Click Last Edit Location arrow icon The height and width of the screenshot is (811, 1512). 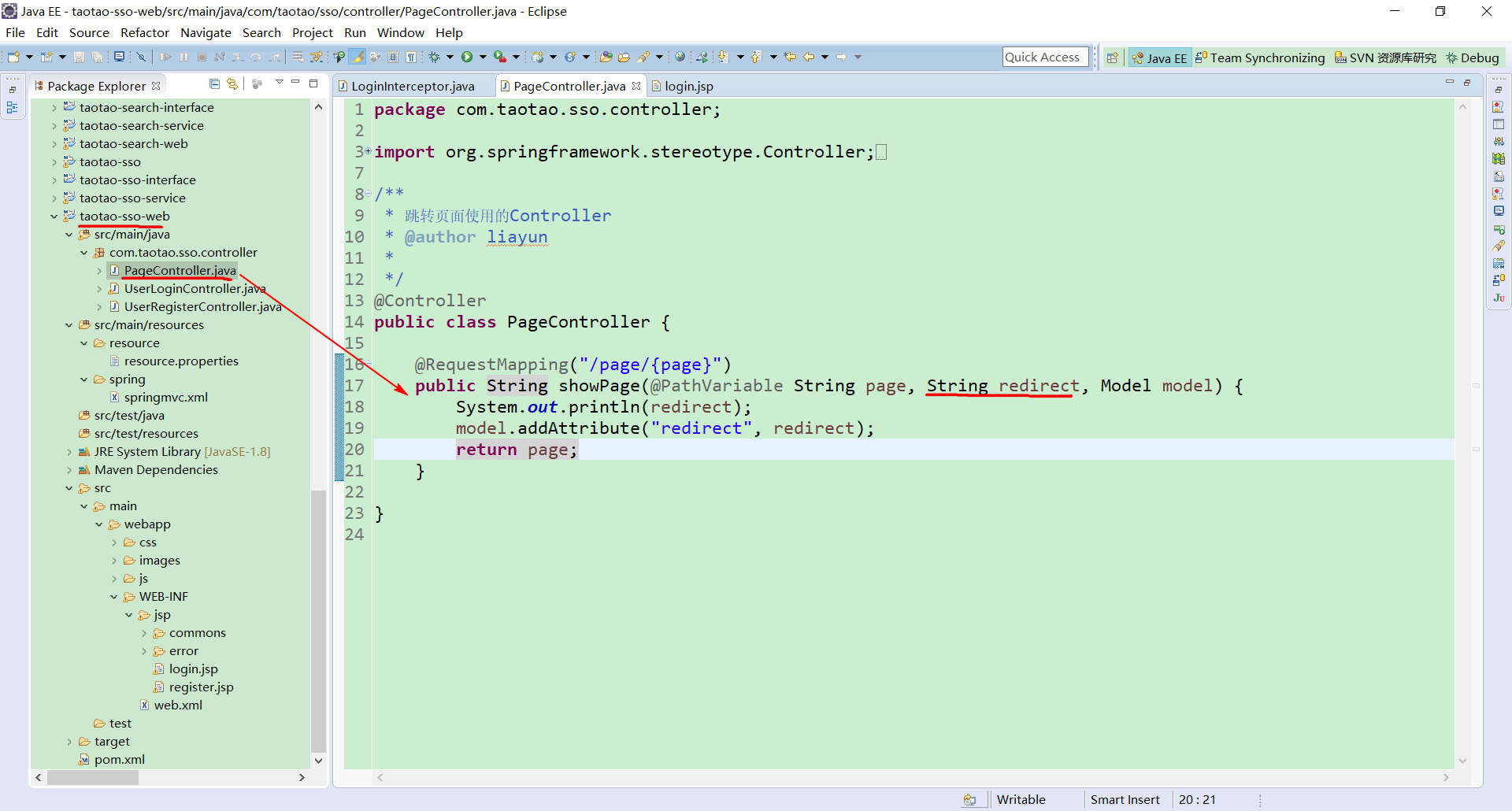point(790,57)
